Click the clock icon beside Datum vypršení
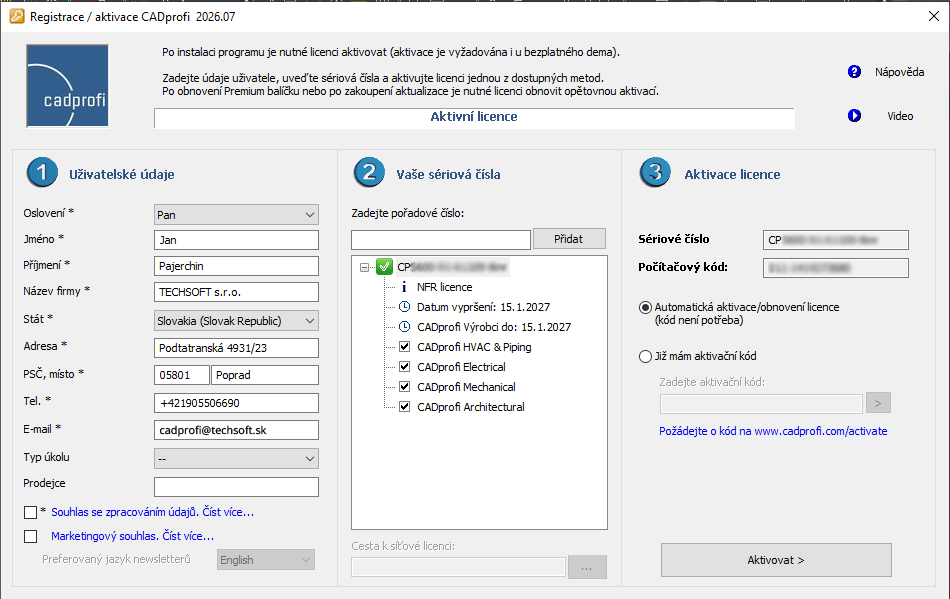The width and height of the screenshot is (950, 599). (x=404, y=307)
